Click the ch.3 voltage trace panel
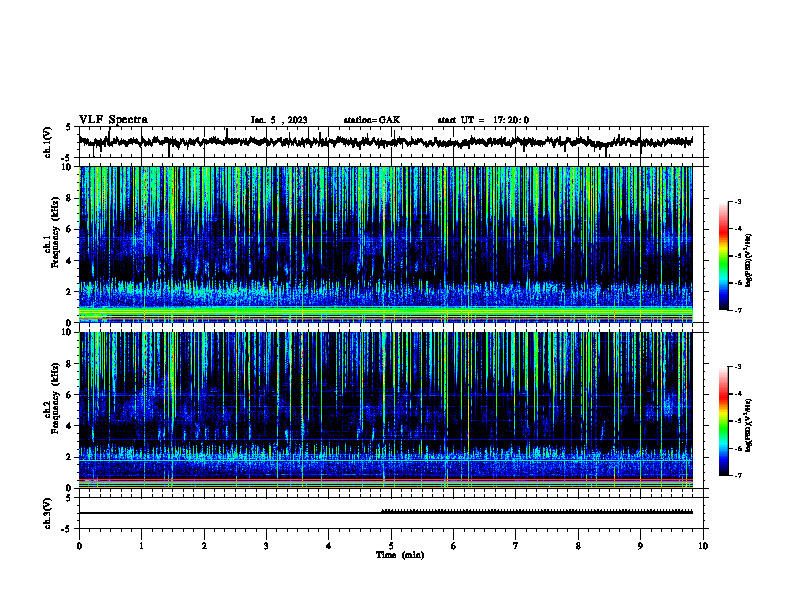This screenshot has height=612, width=792. click(x=393, y=513)
